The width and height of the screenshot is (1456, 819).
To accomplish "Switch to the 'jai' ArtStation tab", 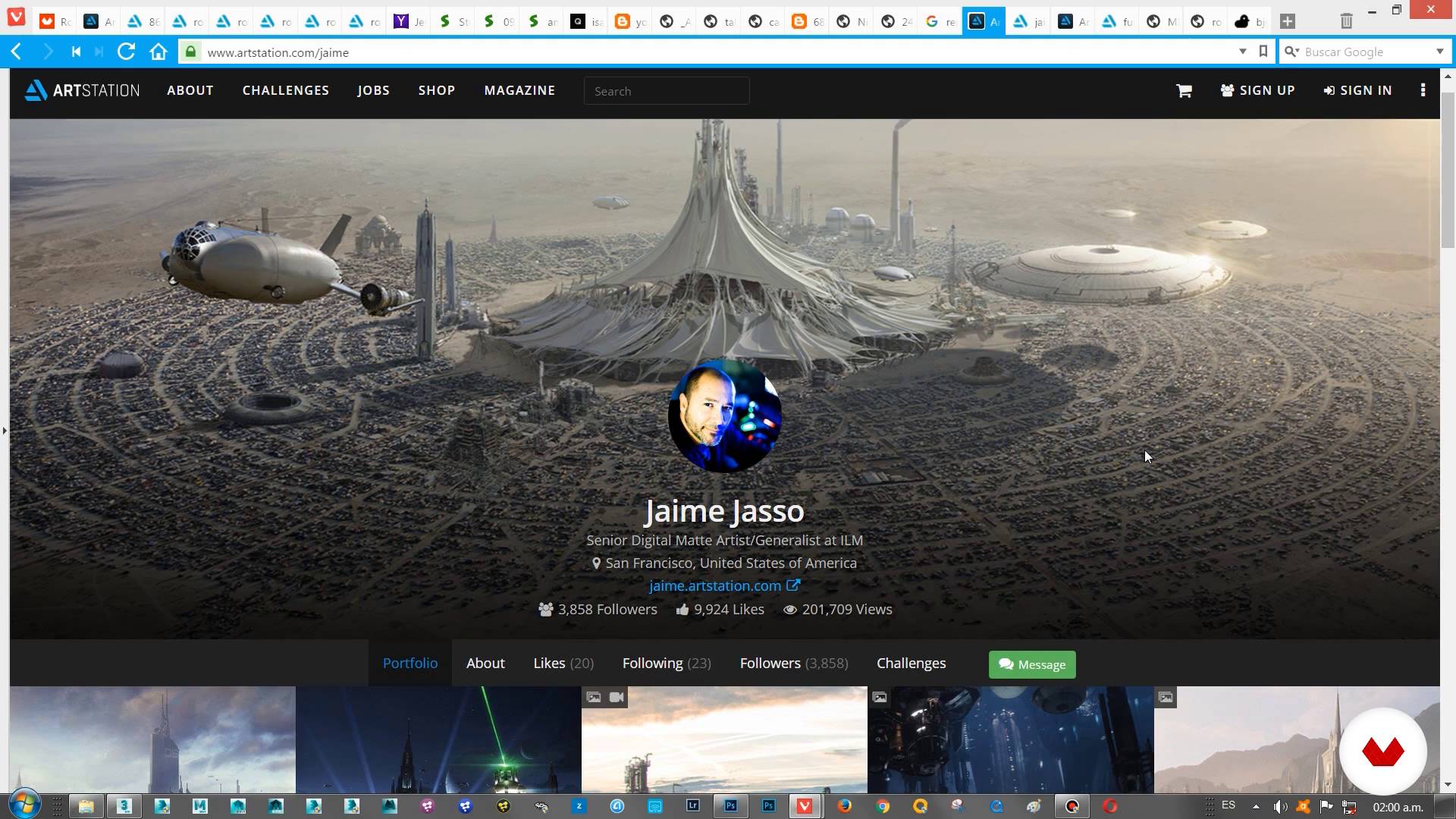I will 1028,21.
